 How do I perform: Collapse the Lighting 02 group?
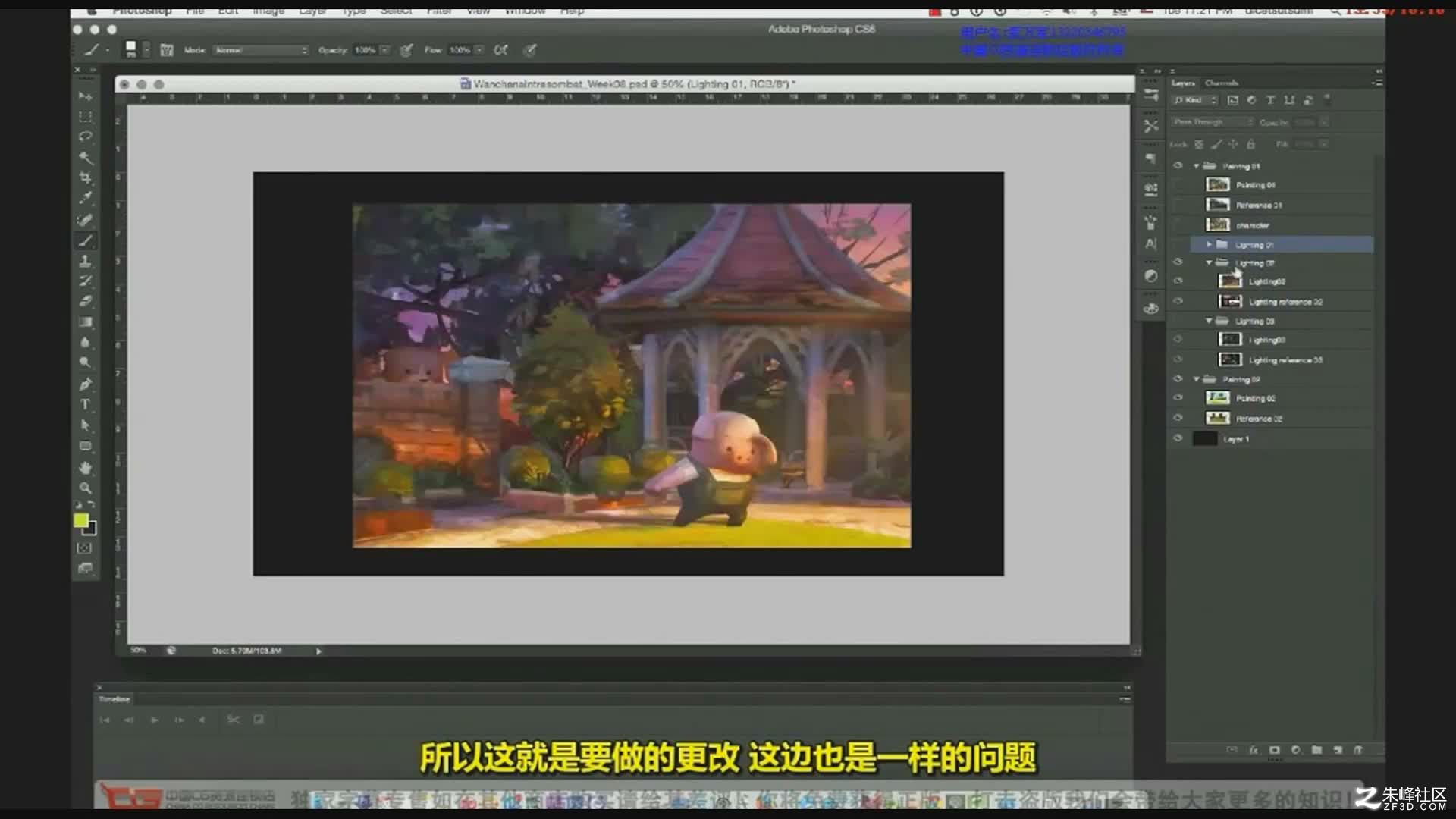[x=1210, y=262]
